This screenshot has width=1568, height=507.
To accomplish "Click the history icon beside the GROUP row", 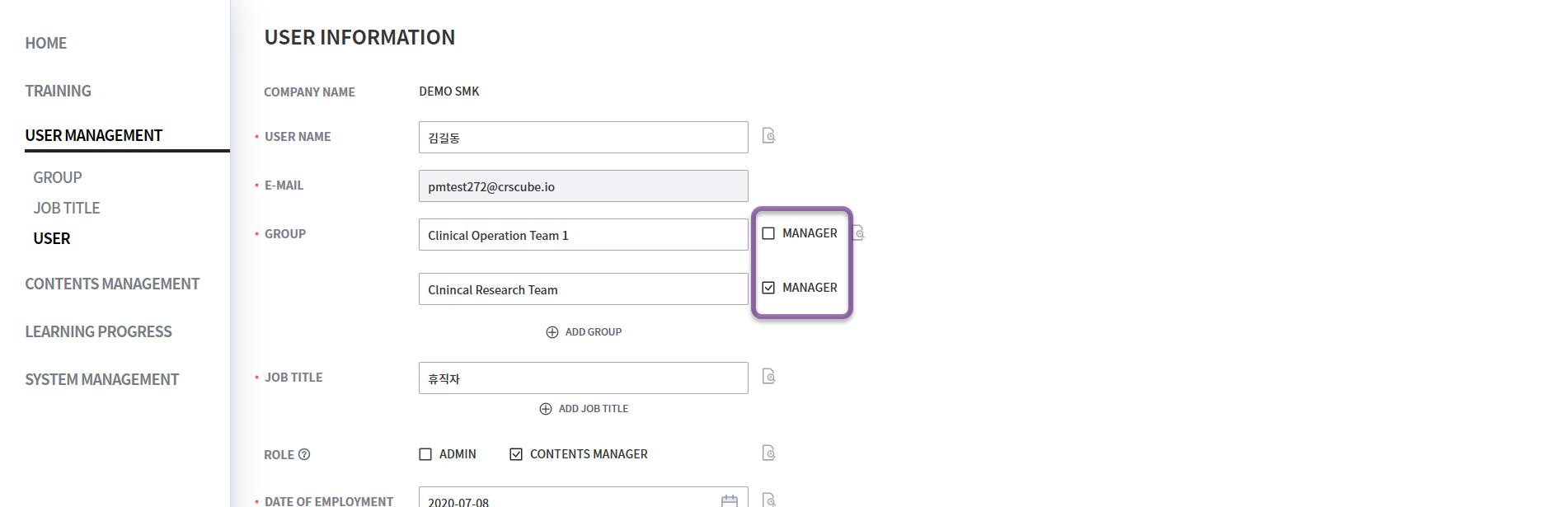I will tap(858, 233).
